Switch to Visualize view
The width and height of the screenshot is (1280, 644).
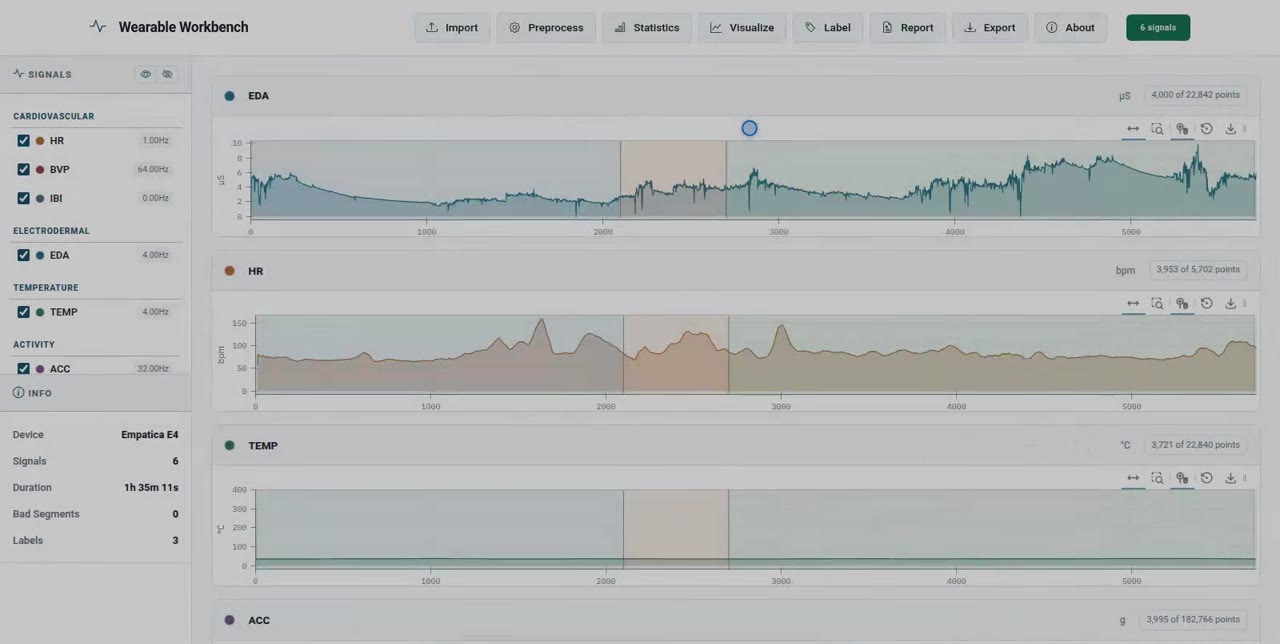click(742, 27)
